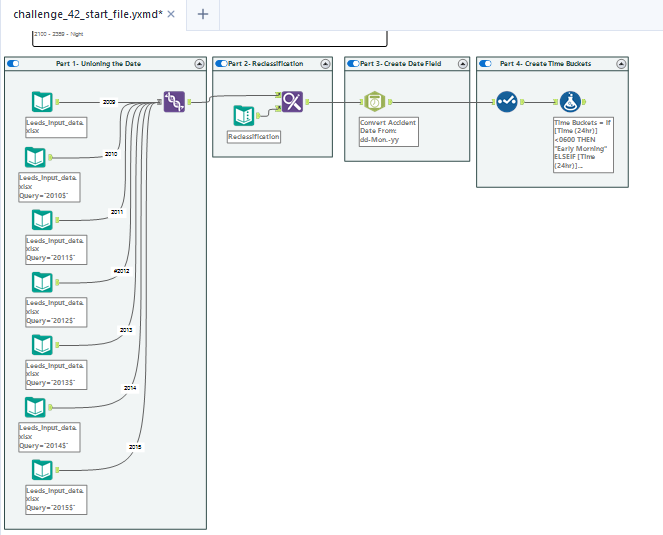Viewport: 663px width, 535px height.
Task: Select the Formula tool for Time Buckets
Action: (570, 102)
